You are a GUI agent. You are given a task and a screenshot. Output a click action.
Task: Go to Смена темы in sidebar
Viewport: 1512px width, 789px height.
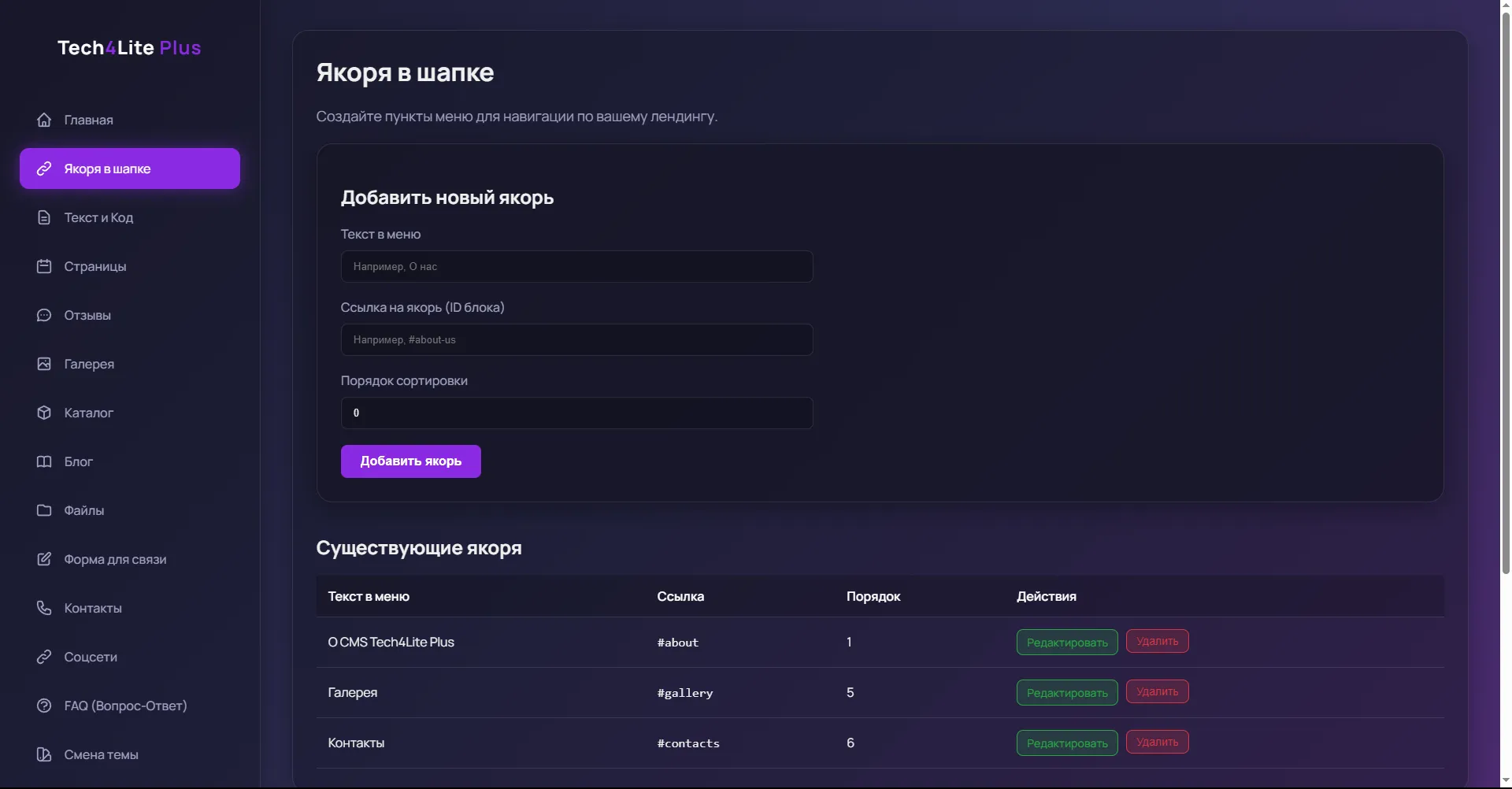[101, 754]
